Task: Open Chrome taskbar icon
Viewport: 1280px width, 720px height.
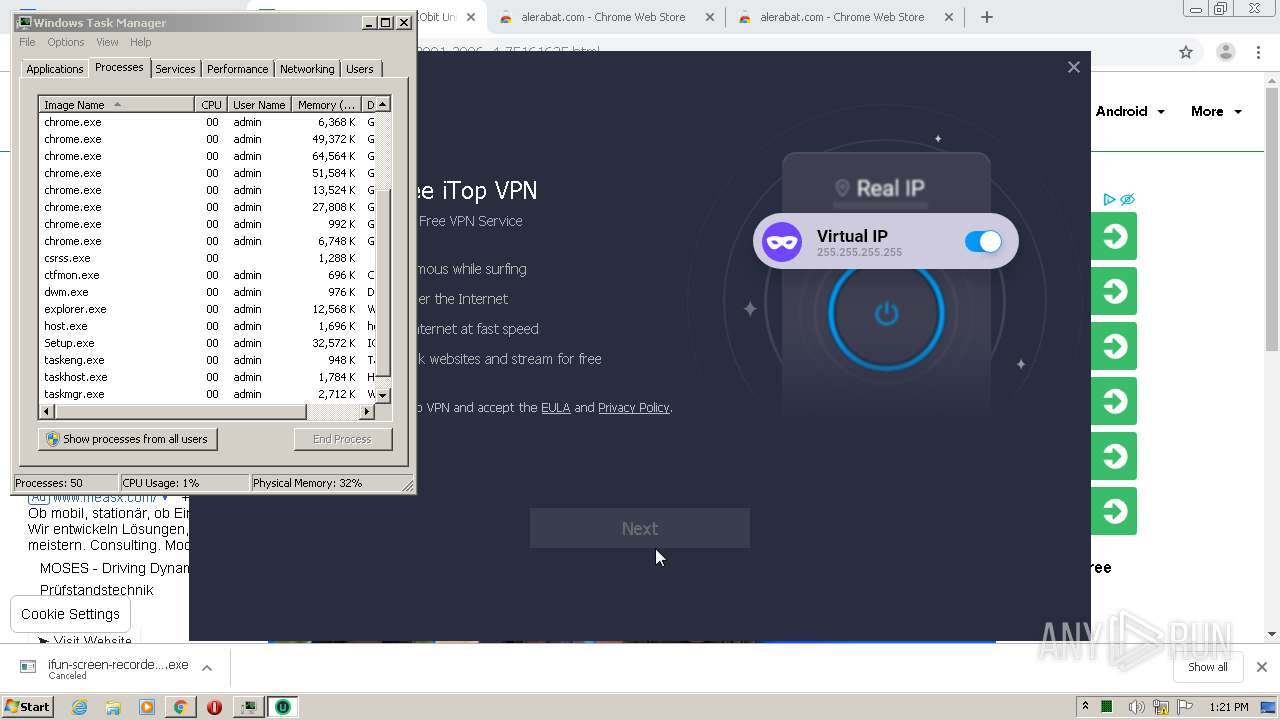Action: coord(180,707)
